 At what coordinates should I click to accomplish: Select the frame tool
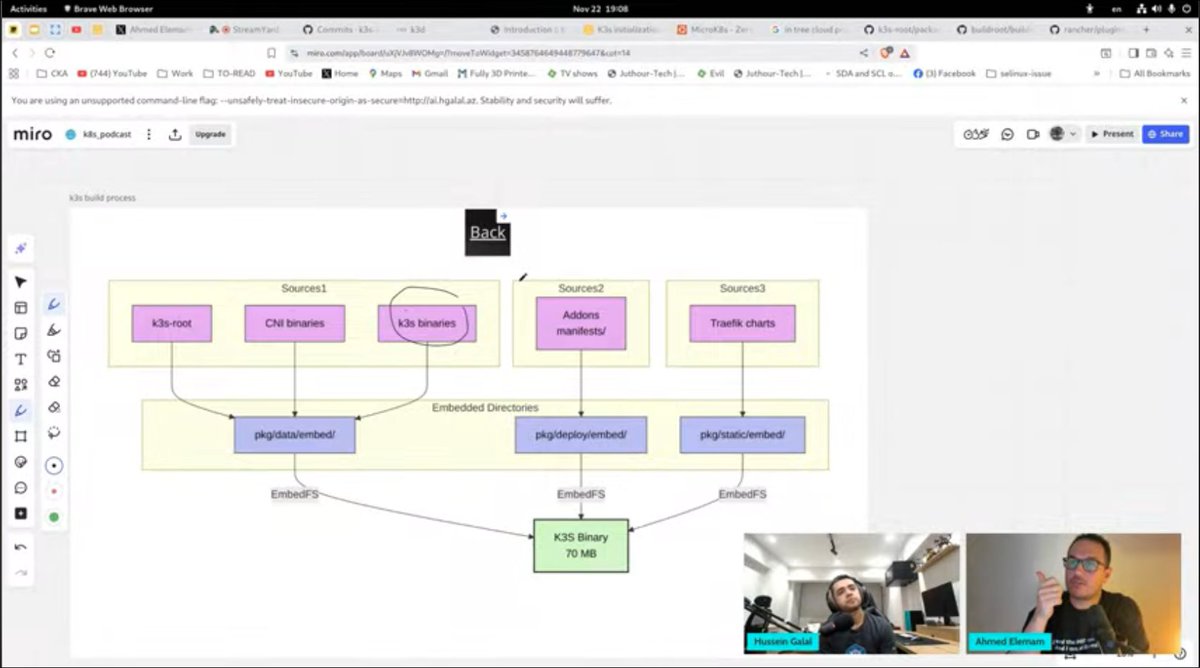click(20, 437)
